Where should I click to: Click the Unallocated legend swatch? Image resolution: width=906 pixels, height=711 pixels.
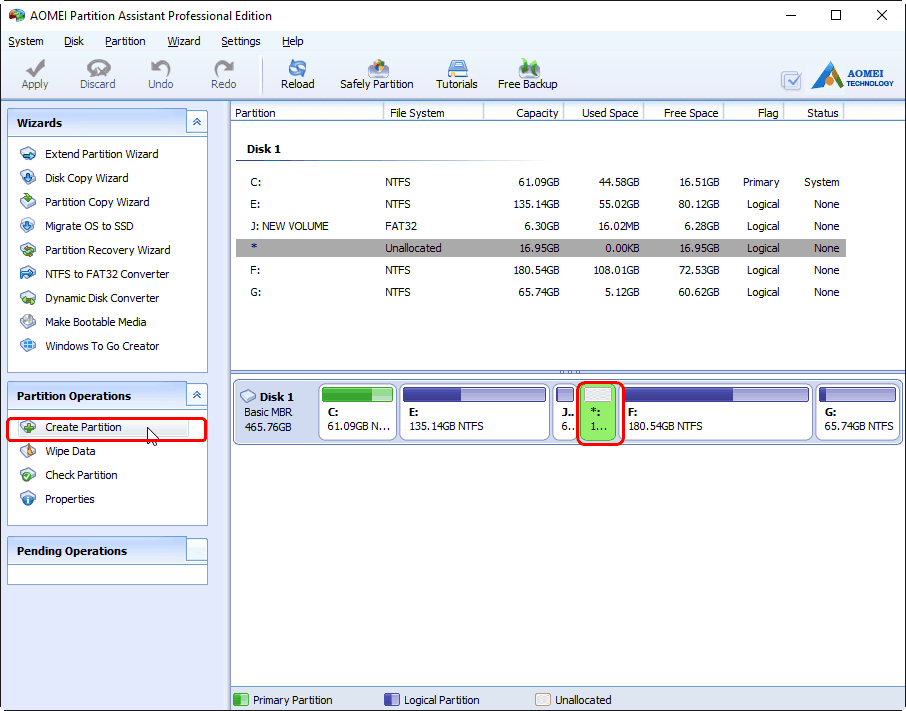point(543,699)
